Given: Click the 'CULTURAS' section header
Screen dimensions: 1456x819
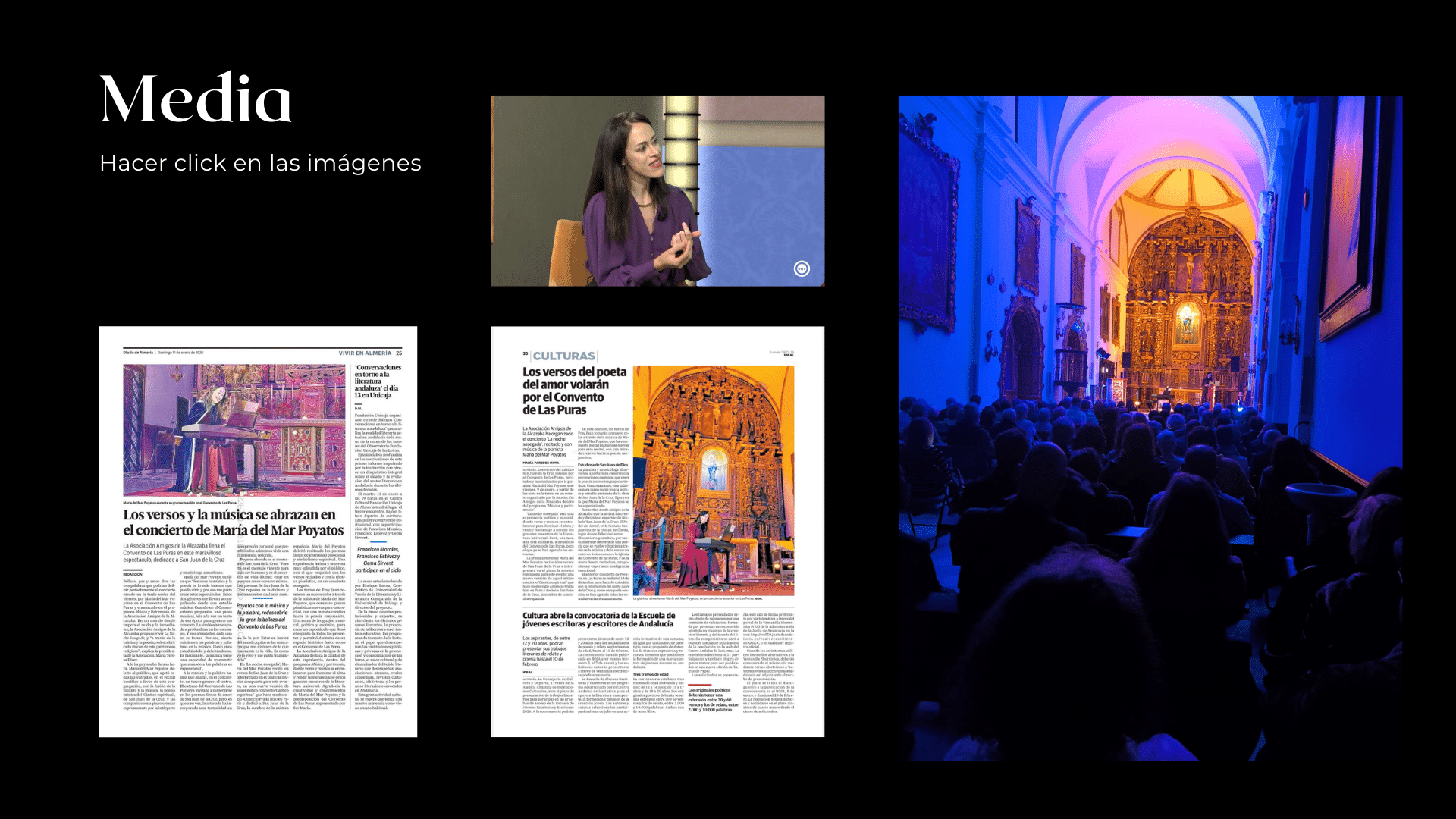Looking at the screenshot, I should tap(563, 356).
